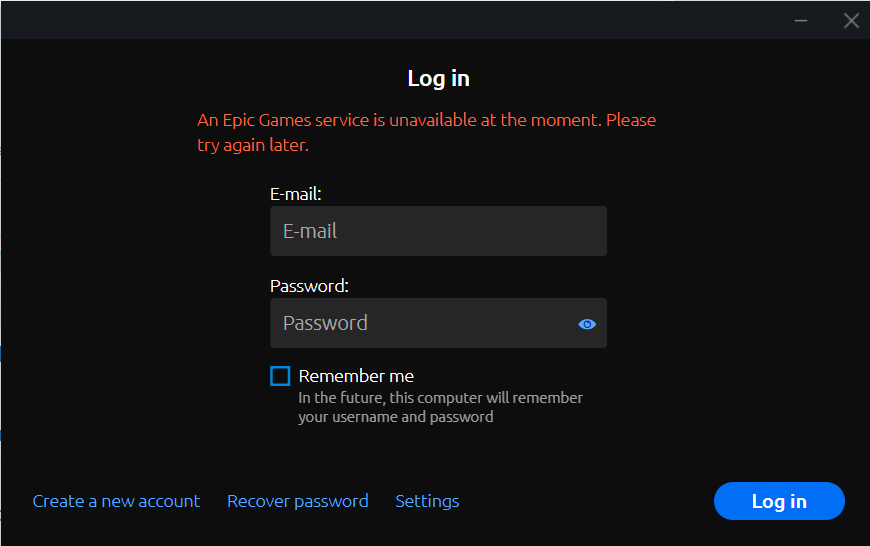
Task: Enable the Remember me checkbox
Action: pyautogui.click(x=280, y=376)
